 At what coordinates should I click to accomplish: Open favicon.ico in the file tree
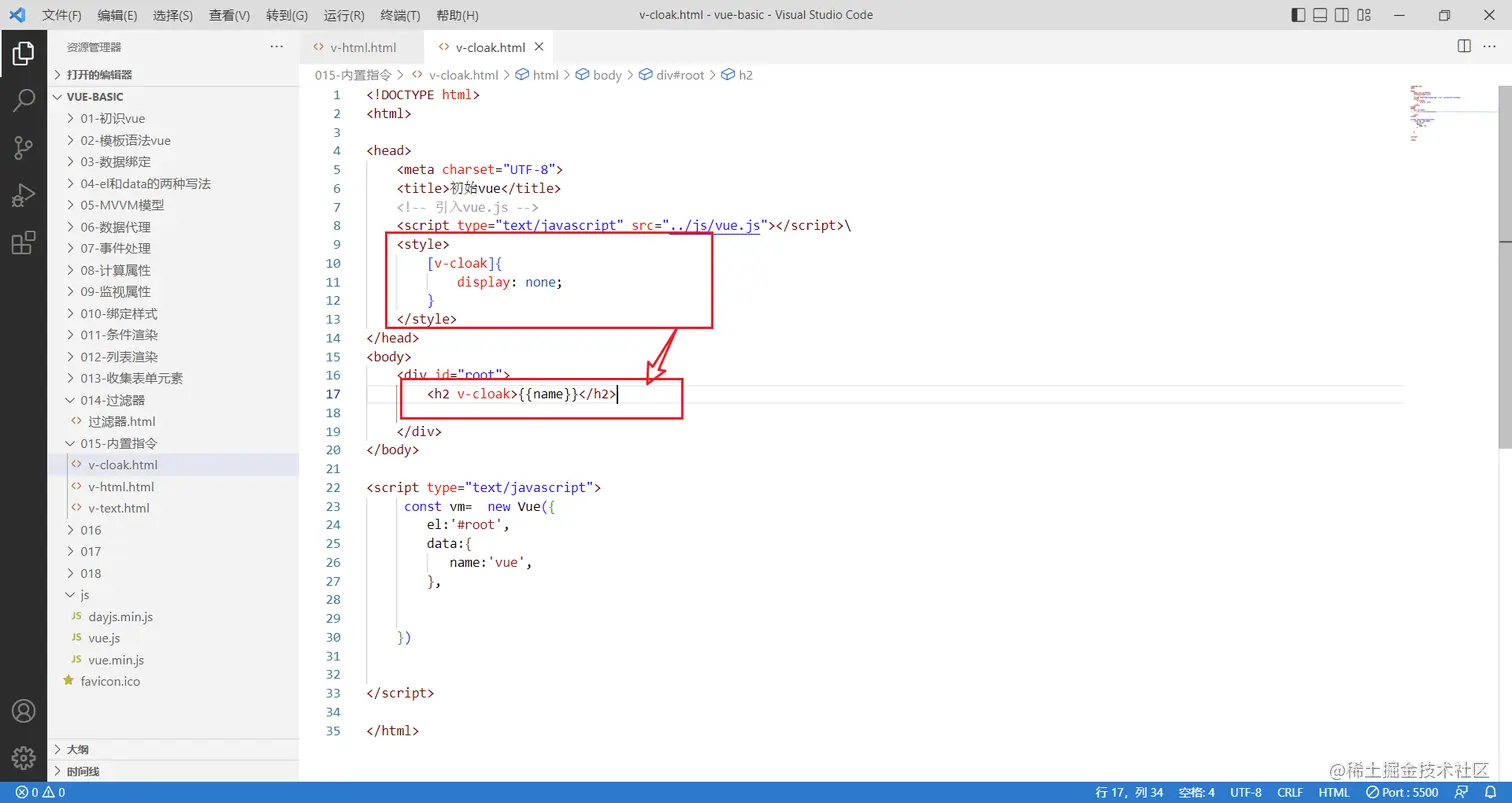coord(174,682)
